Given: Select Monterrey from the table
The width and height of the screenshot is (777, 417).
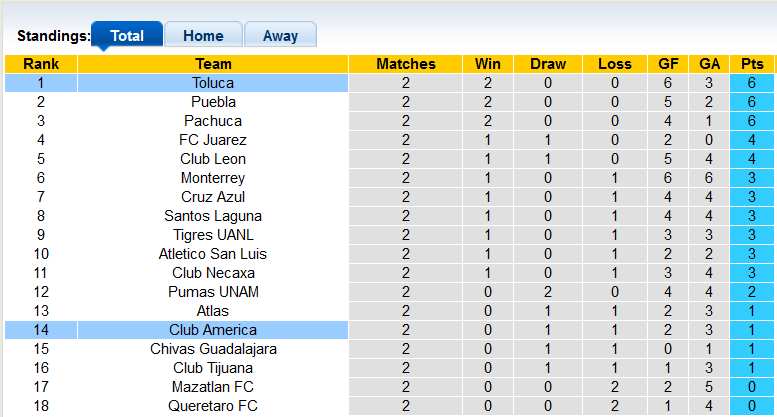Looking at the screenshot, I should 213,178.
